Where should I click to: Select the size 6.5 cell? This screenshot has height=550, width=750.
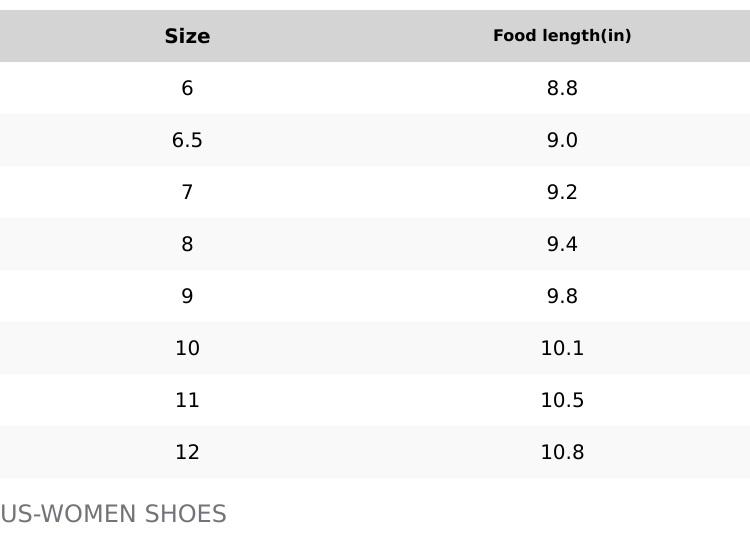pos(187,140)
